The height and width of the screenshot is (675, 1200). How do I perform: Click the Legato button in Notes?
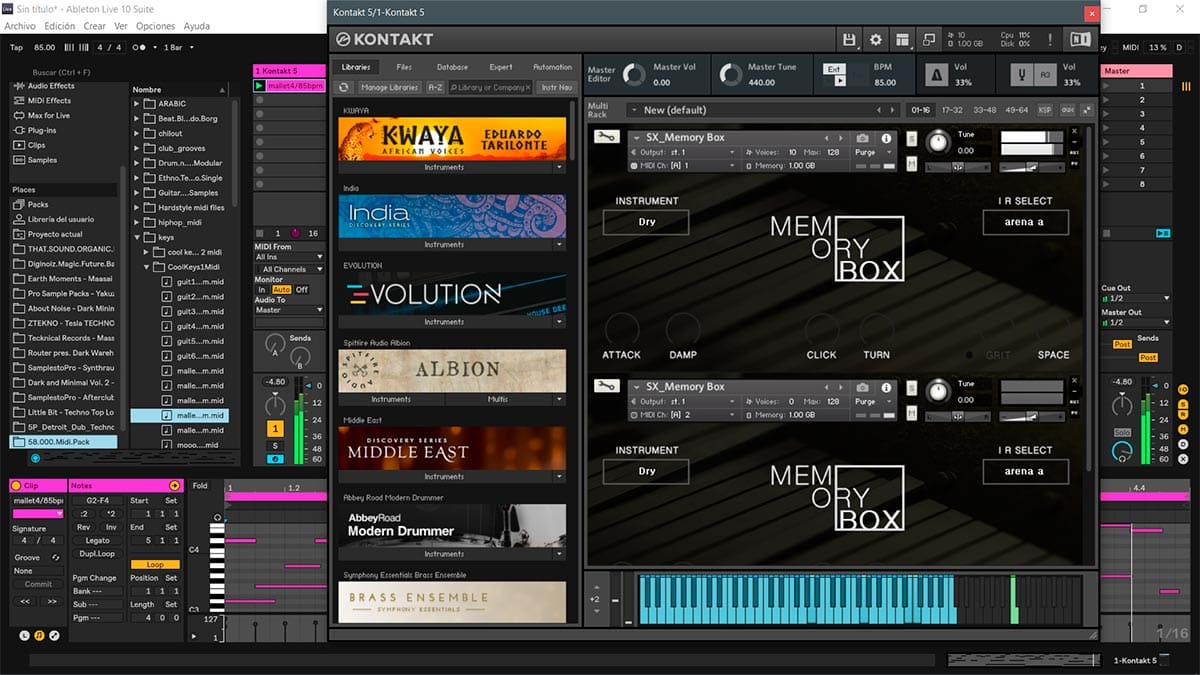click(97, 540)
